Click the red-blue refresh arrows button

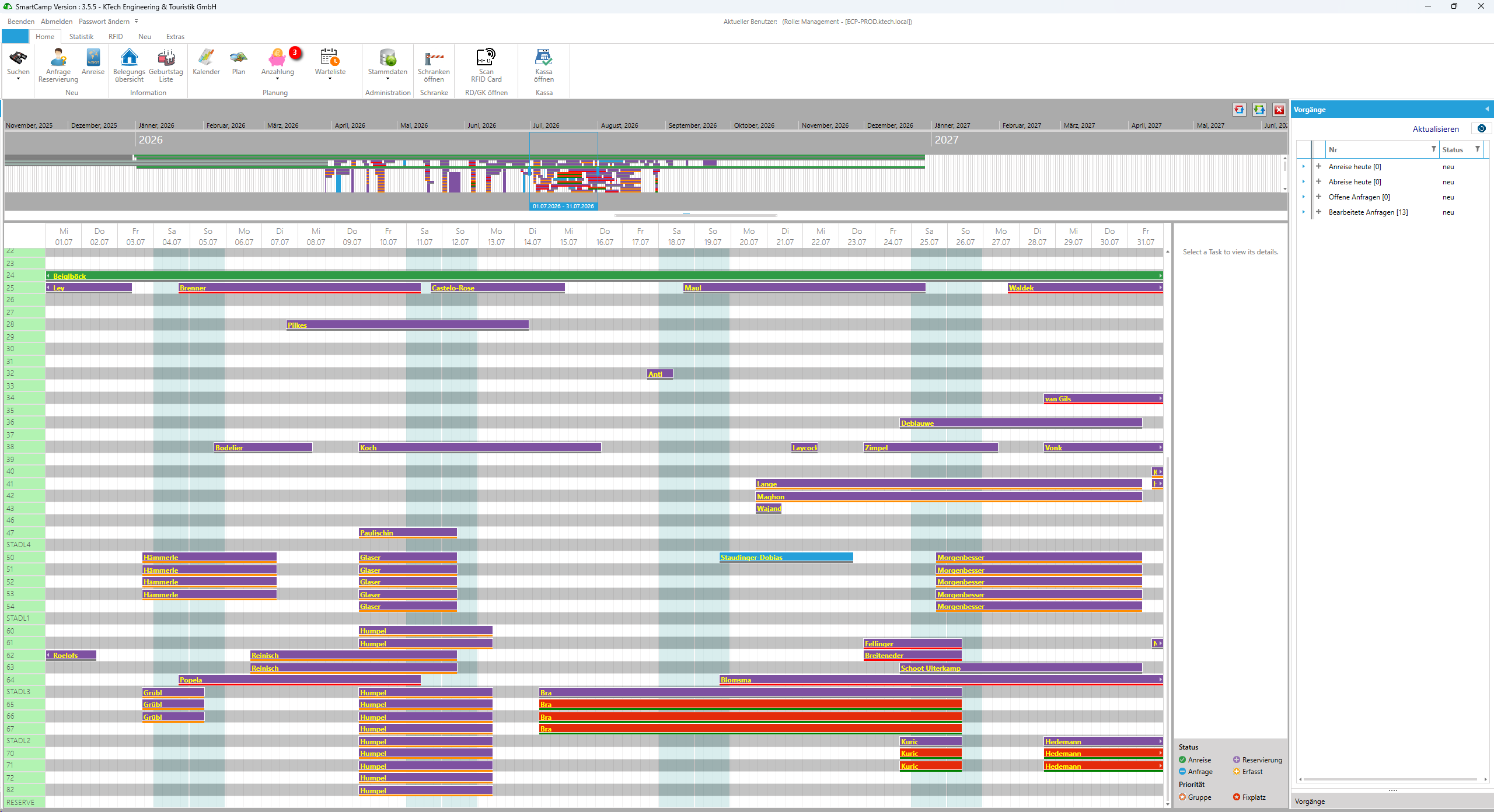(1239, 110)
